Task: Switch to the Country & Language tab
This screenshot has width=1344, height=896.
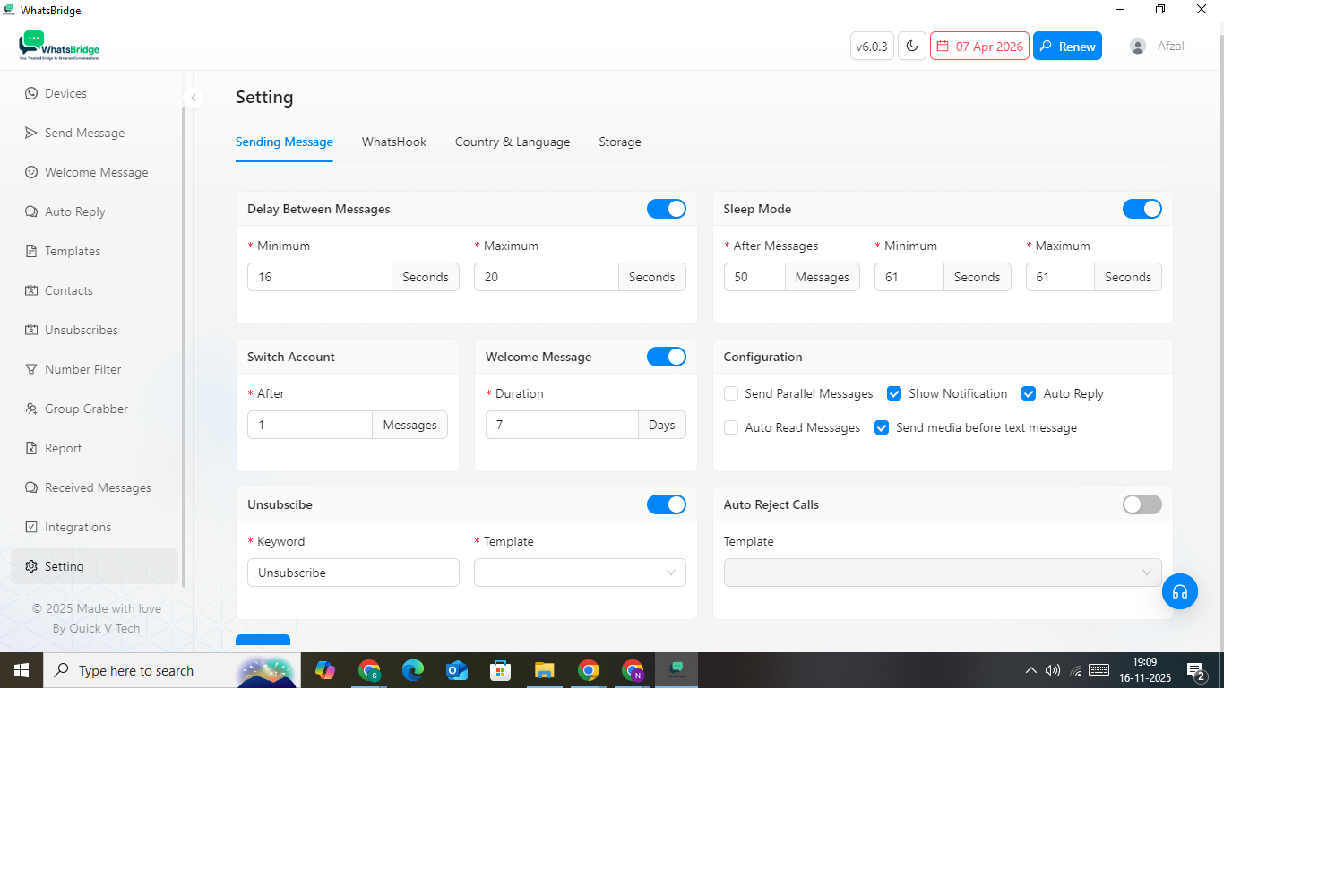Action: click(x=513, y=142)
